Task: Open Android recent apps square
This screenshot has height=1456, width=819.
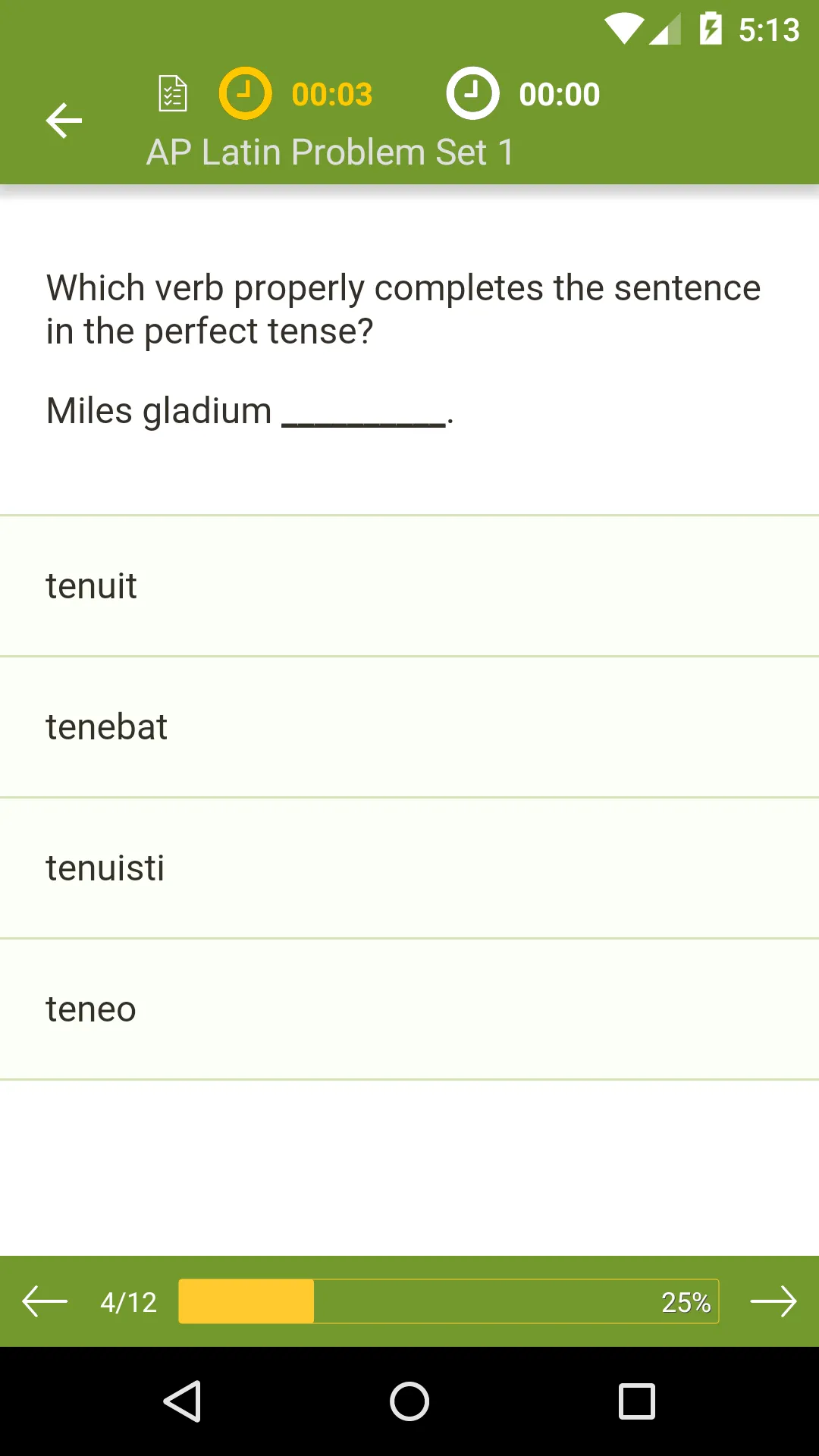Action: 637,1401
